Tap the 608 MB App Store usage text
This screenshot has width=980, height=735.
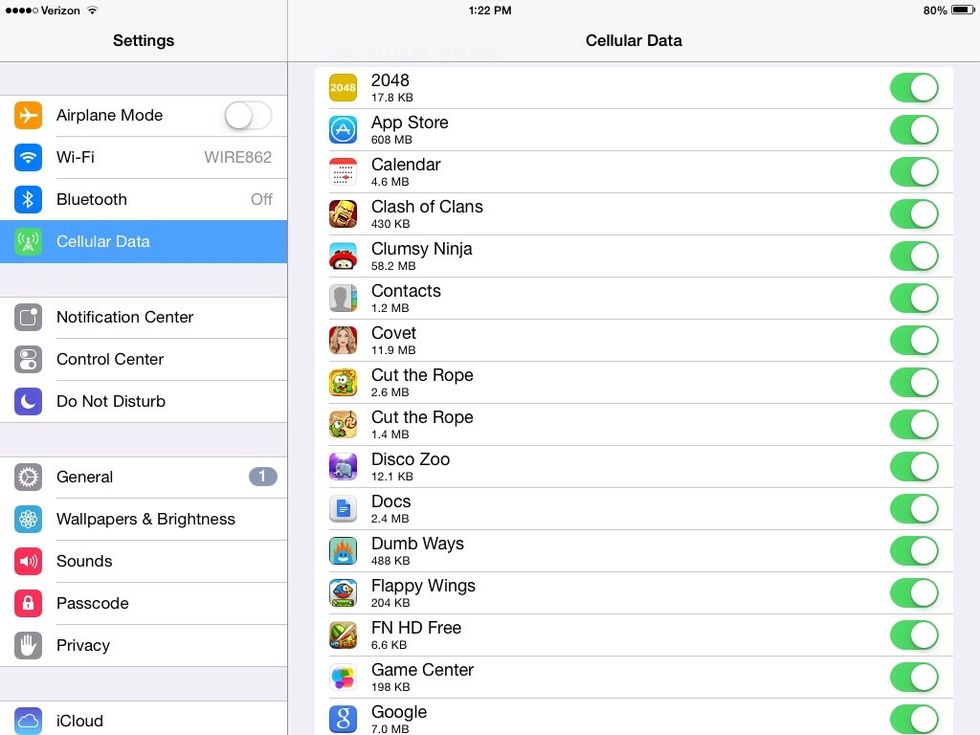click(391, 140)
